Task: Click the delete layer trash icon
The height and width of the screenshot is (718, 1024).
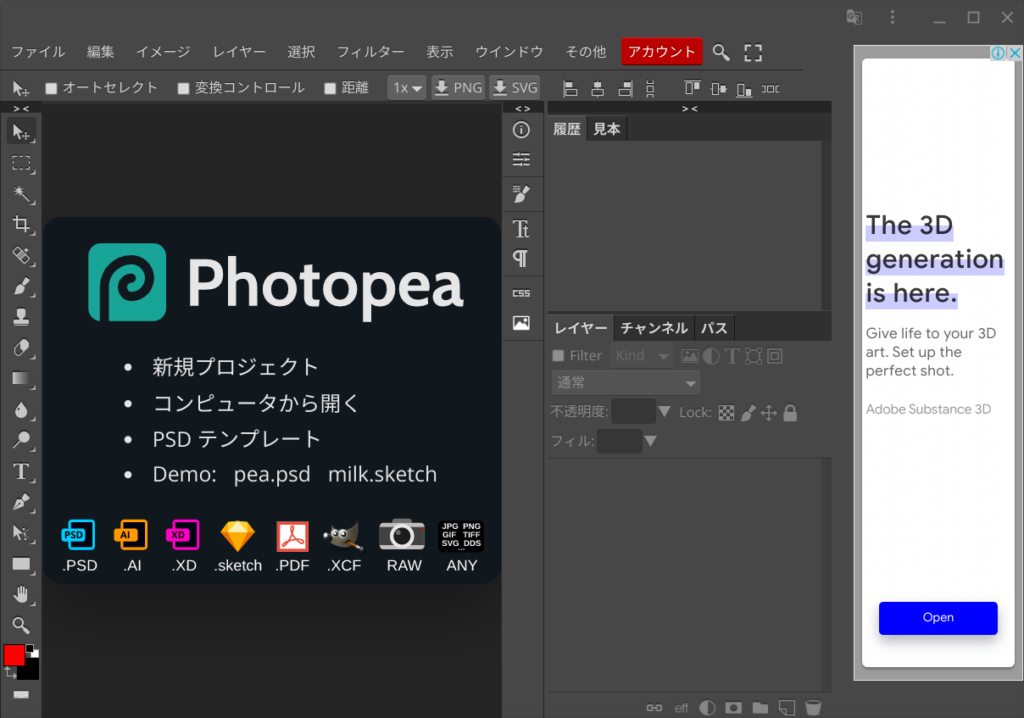Action: click(813, 708)
